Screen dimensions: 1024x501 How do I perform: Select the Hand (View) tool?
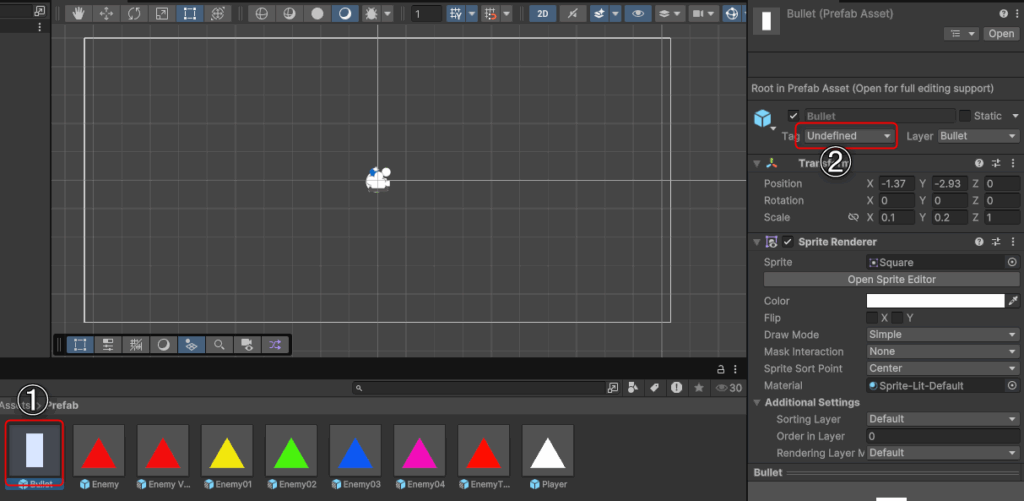(78, 14)
